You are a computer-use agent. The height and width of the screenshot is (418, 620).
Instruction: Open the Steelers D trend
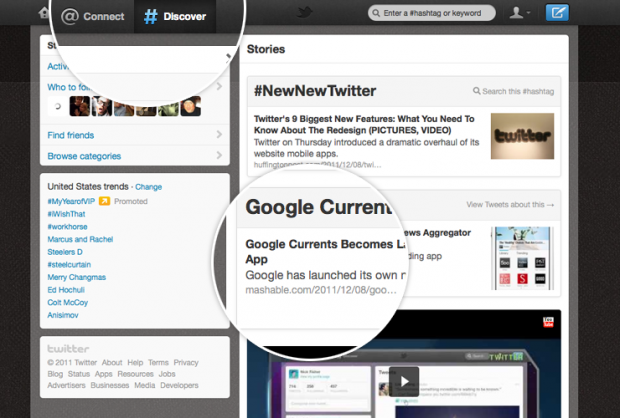coord(65,252)
